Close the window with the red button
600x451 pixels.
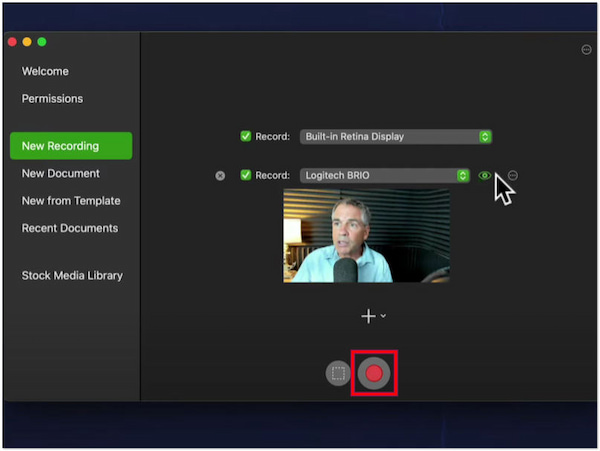pyautogui.click(x=12, y=42)
